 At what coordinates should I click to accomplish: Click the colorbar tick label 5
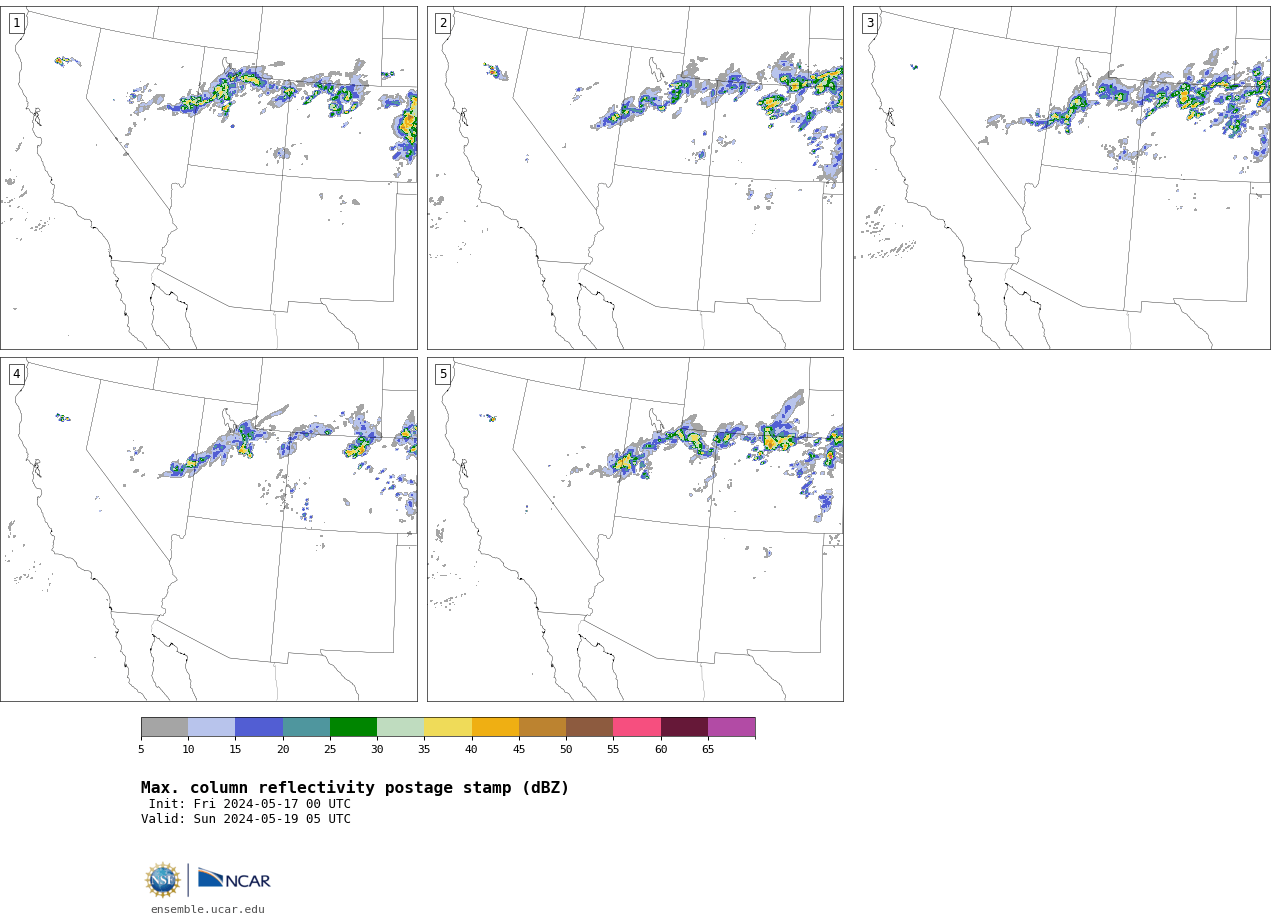[x=141, y=749]
